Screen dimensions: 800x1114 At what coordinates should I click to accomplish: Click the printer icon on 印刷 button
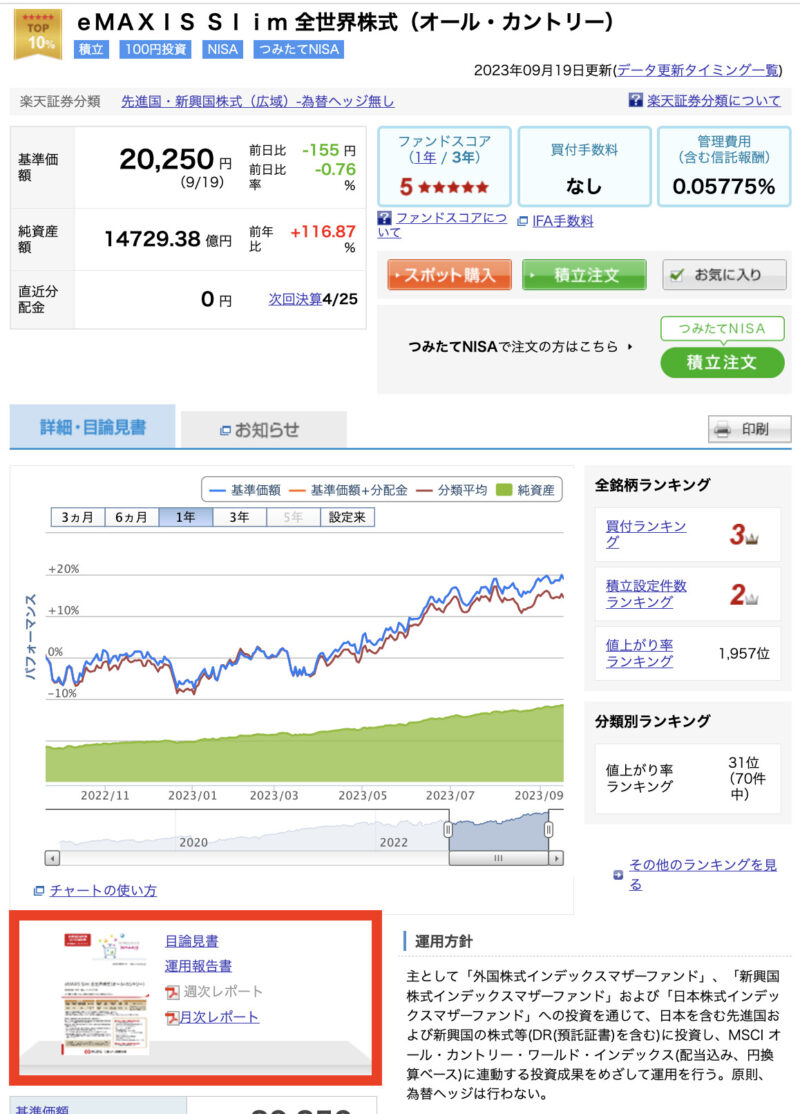pyautogui.click(x=722, y=429)
